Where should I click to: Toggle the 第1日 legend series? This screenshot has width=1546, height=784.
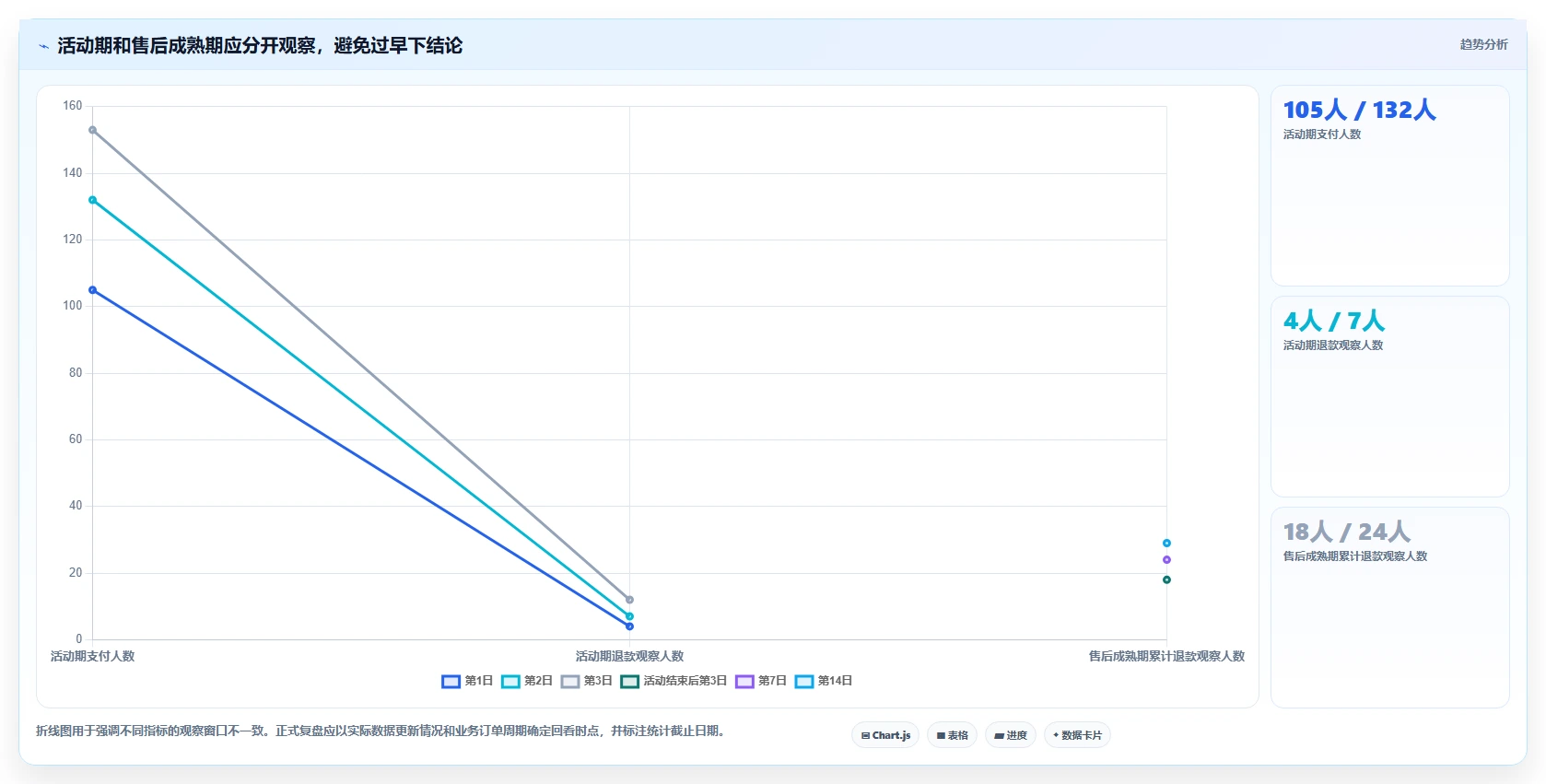coord(467,682)
